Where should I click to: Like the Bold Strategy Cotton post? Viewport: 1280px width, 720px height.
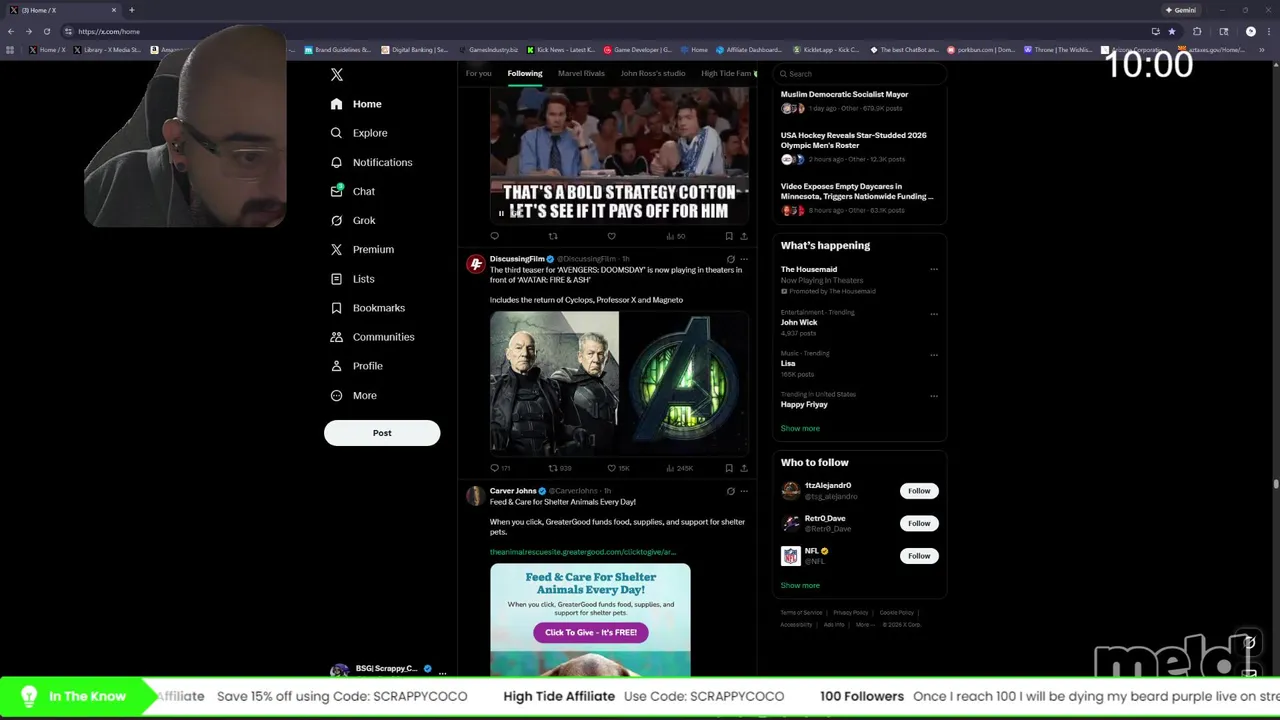coord(612,236)
